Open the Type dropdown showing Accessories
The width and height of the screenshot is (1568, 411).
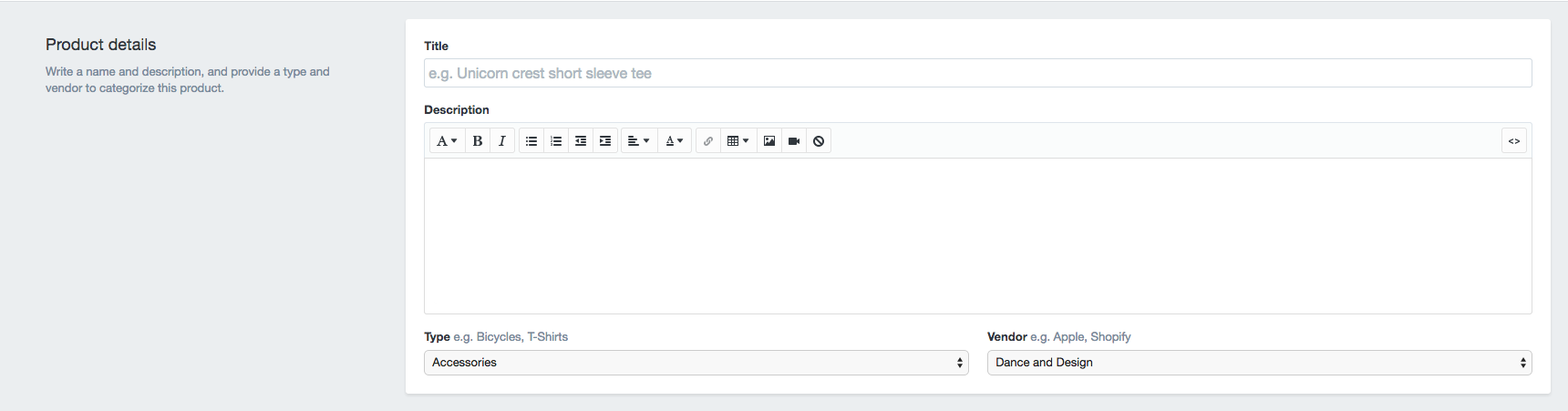pyautogui.click(x=696, y=363)
